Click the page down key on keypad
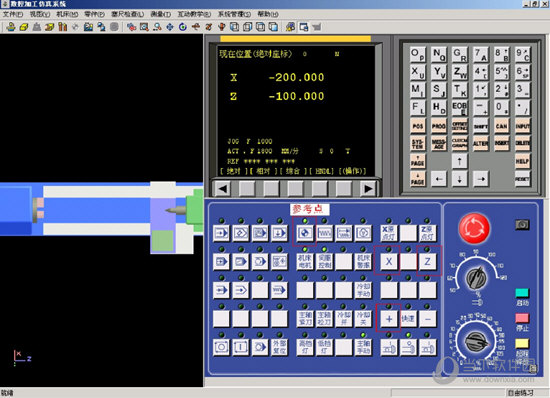 click(417, 179)
